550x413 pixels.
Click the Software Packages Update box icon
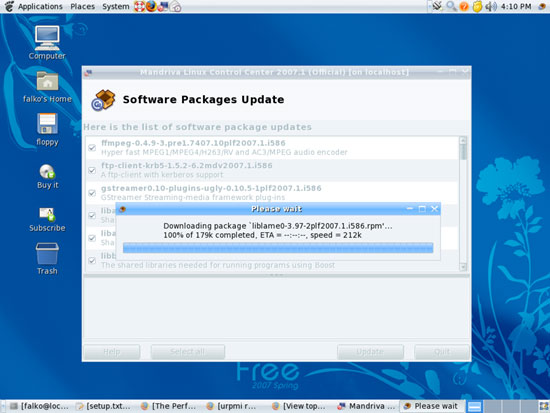(103, 100)
